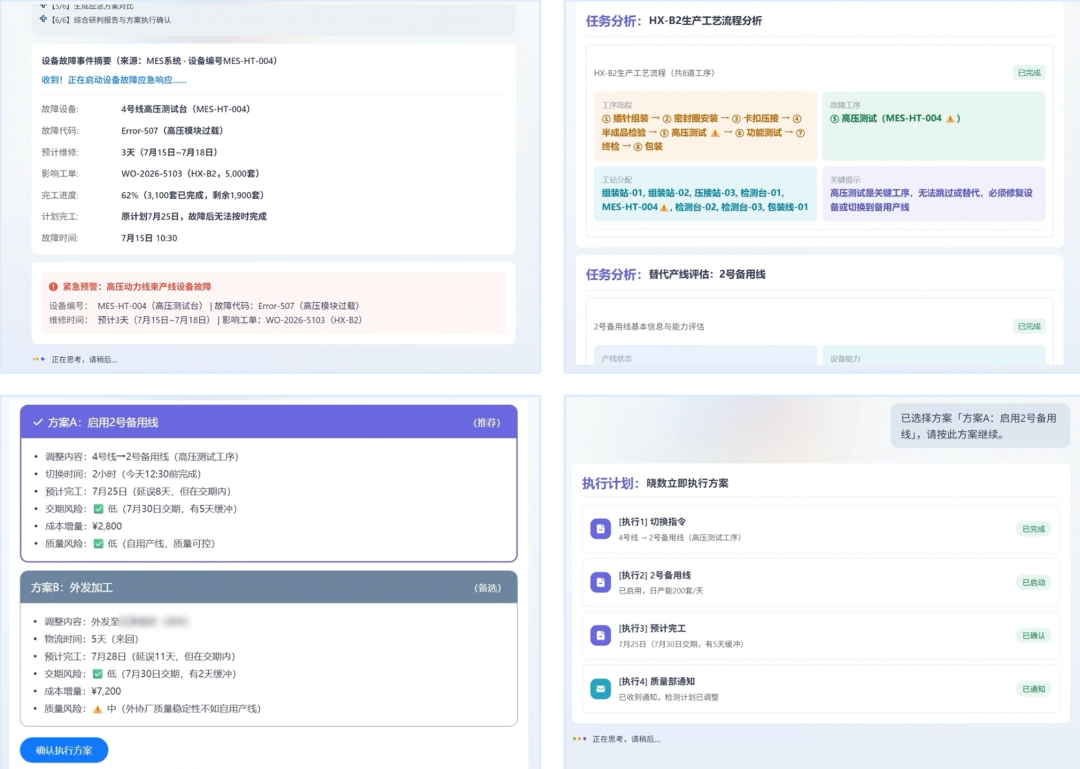The height and width of the screenshot is (769, 1080).
Task: Click warning icon after ⑤ 高压测试 in 工序流程
Action: [x=714, y=133]
